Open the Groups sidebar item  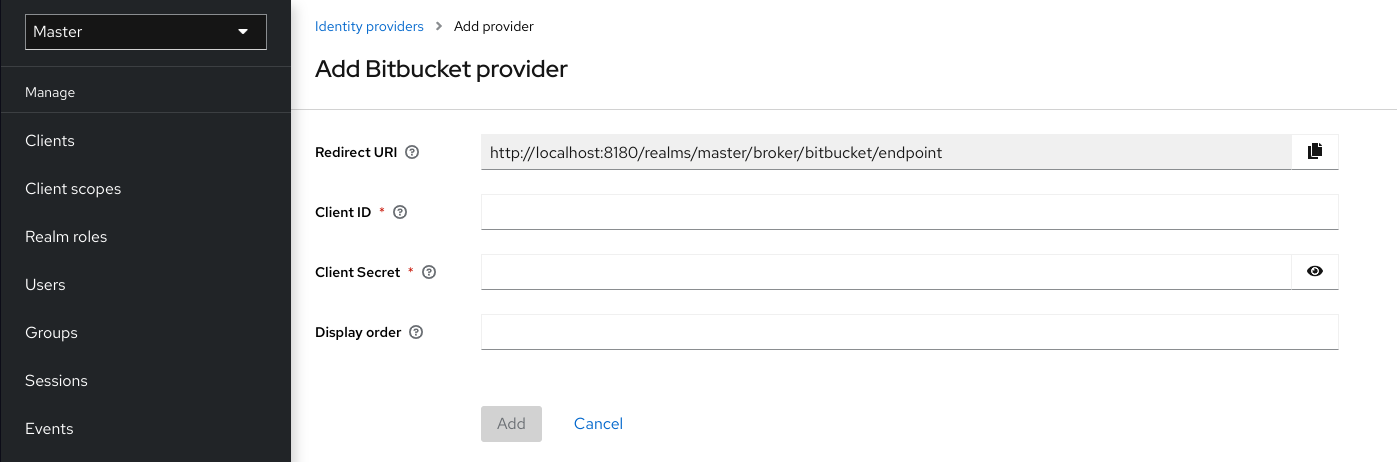(x=51, y=333)
